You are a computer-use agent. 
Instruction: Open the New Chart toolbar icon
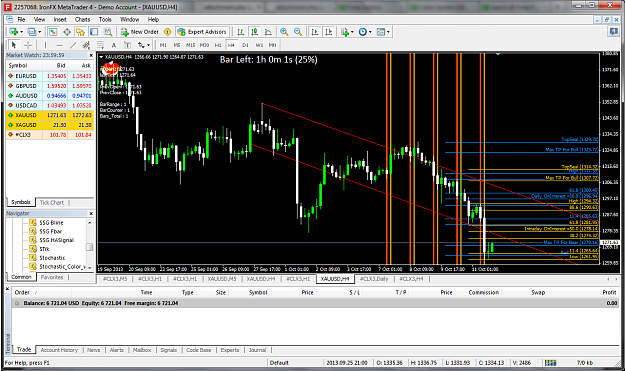point(14,32)
